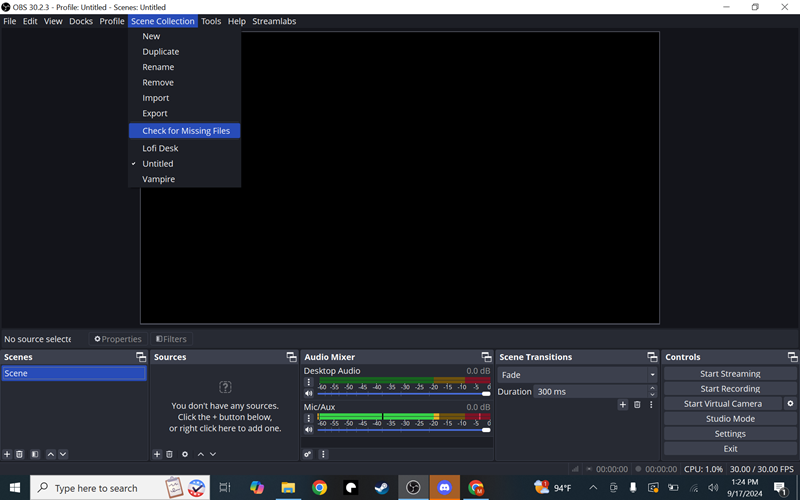Enable Studio Mode

[x=730, y=419]
